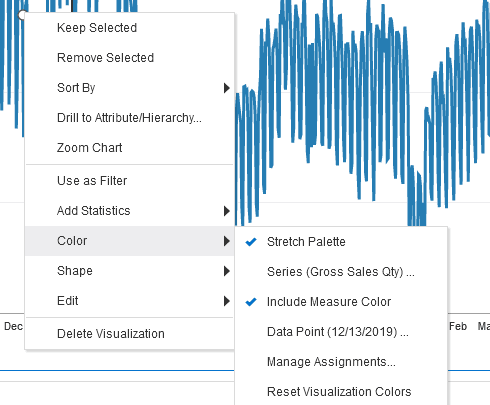Open Data Point (12/13/2019) color dialog
Image resolution: width=490 pixels, height=405 pixels.
tap(341, 332)
